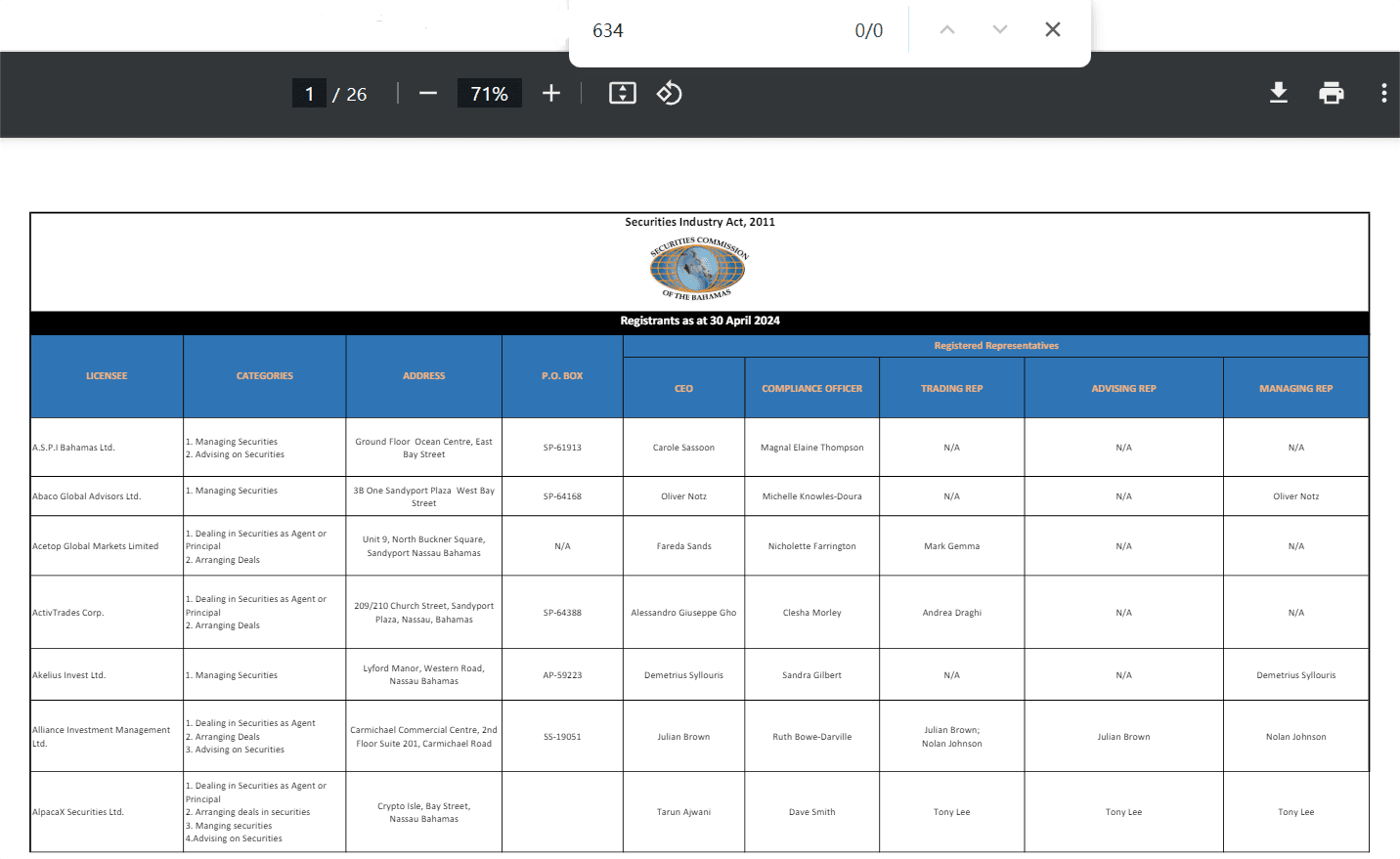Click compliance officer Sandra Gilbert
The width and height of the screenshot is (1400, 859).
[812, 675]
